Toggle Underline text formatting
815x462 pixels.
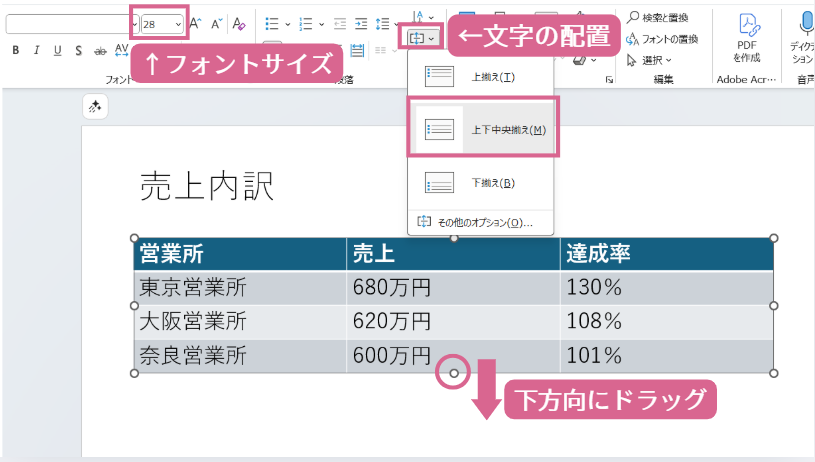(56, 51)
